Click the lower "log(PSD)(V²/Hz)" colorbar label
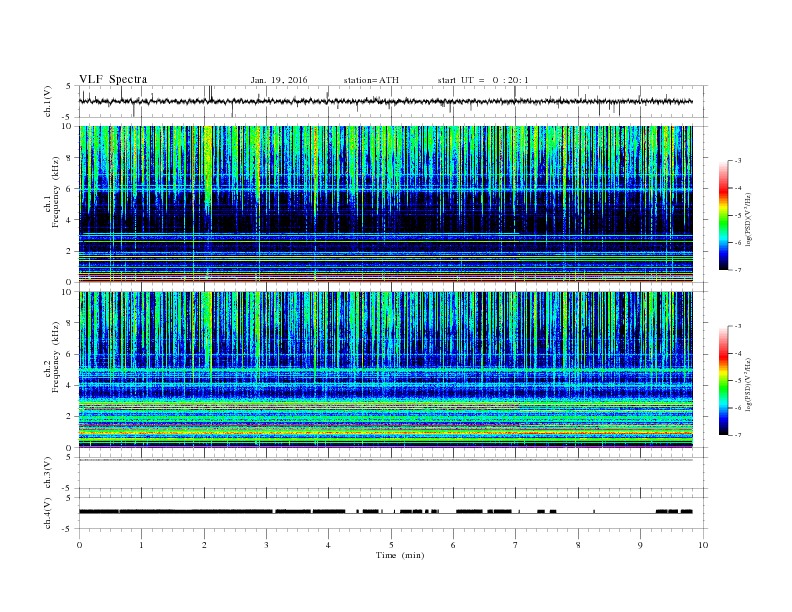 (x=748, y=384)
